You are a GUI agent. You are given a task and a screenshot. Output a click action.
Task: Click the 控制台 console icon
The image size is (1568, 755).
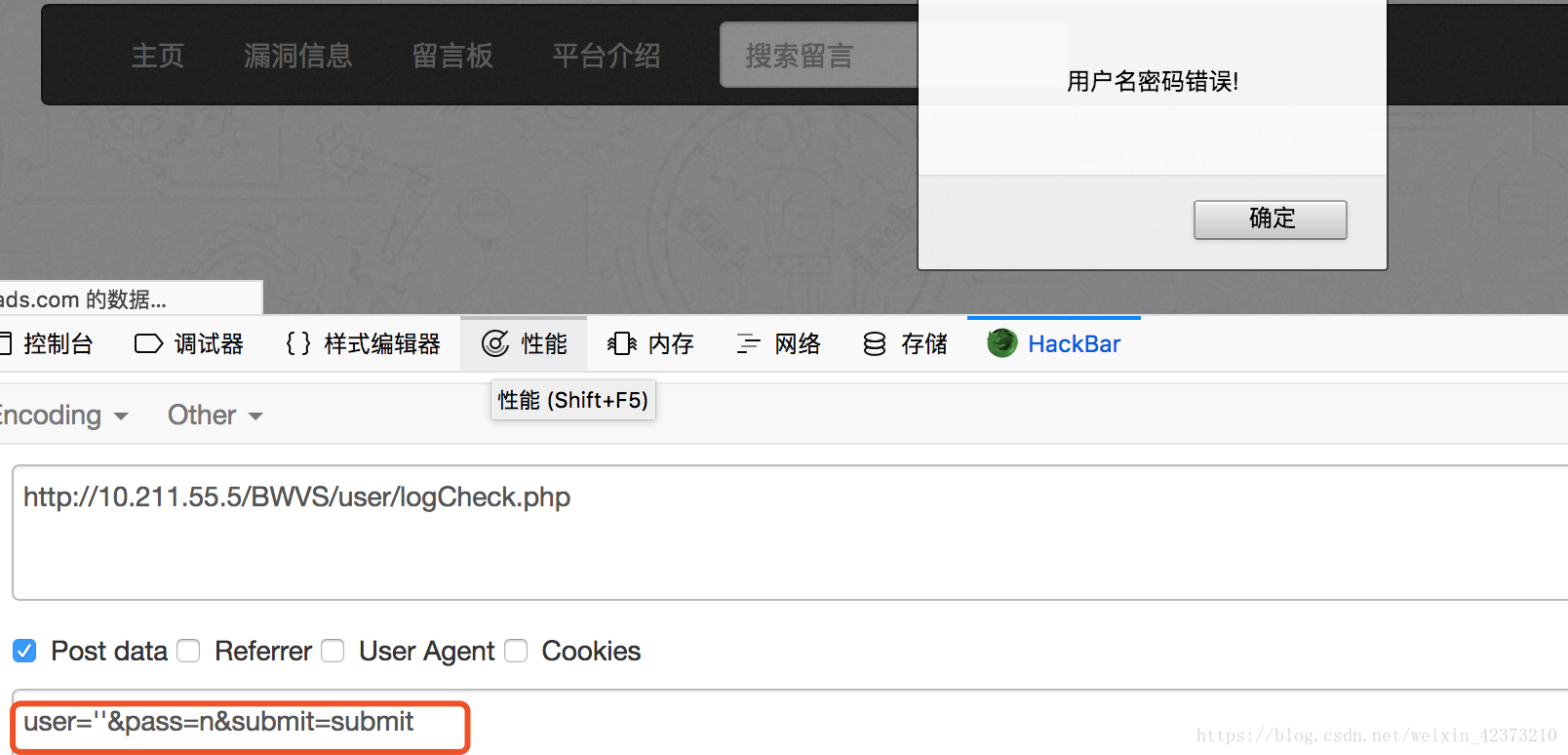(x=5, y=343)
